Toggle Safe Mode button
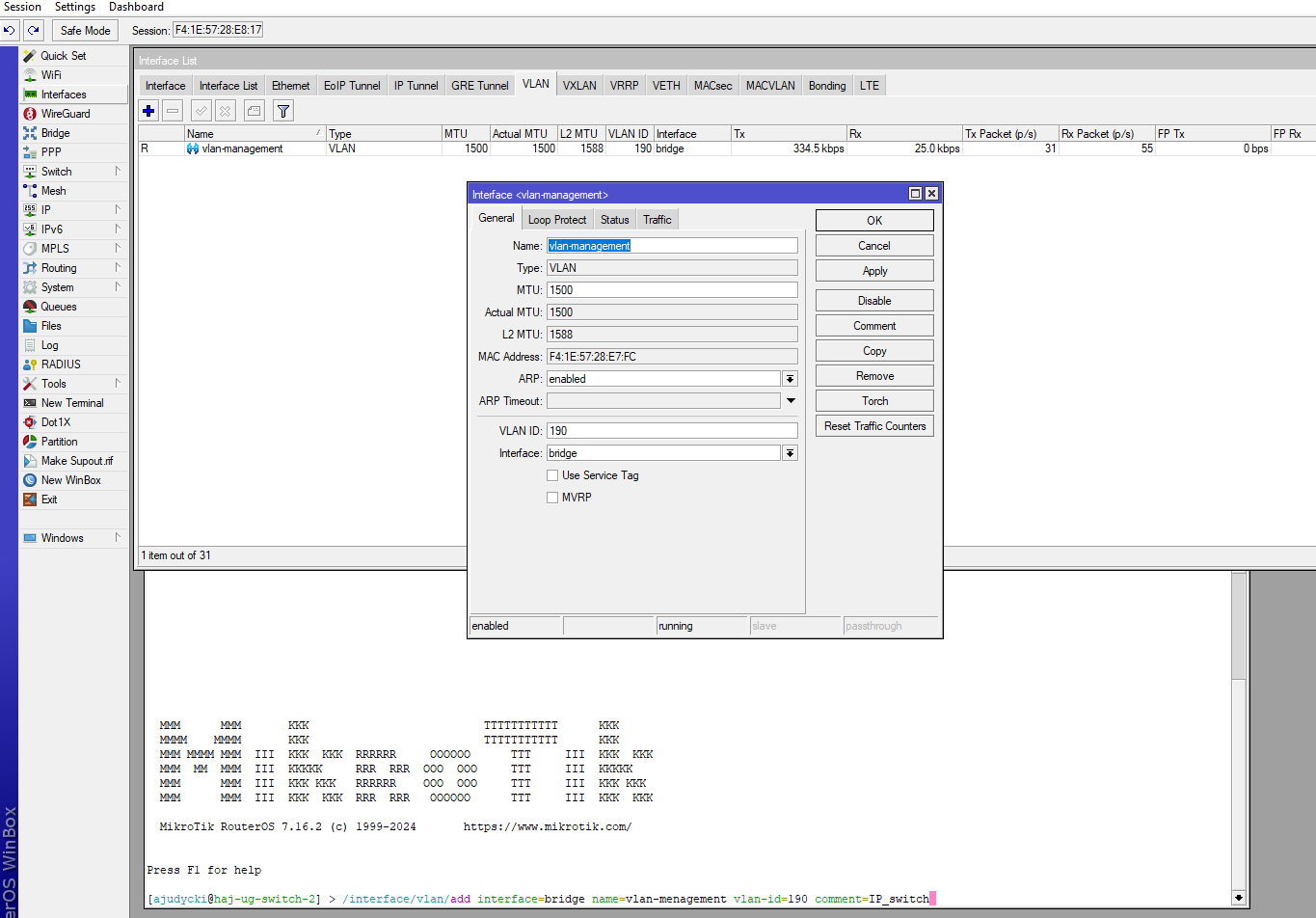The height and width of the screenshot is (918, 1316). point(85,30)
